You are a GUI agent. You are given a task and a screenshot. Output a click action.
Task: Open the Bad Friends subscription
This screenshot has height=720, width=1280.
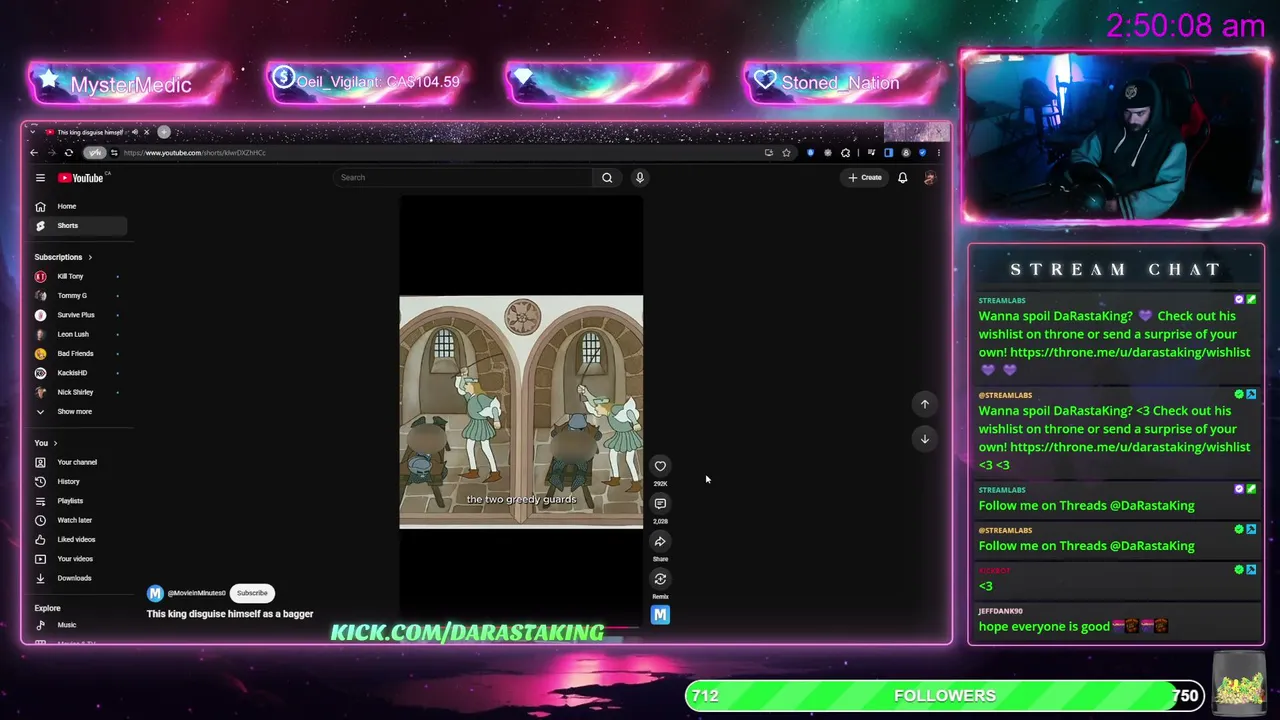[x=76, y=354]
